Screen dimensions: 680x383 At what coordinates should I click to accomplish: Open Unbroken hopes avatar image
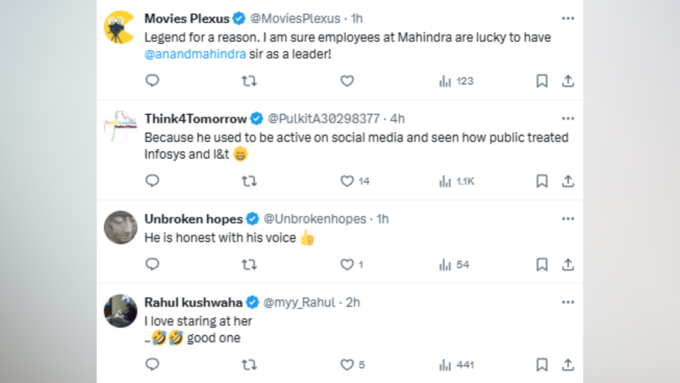click(120, 228)
